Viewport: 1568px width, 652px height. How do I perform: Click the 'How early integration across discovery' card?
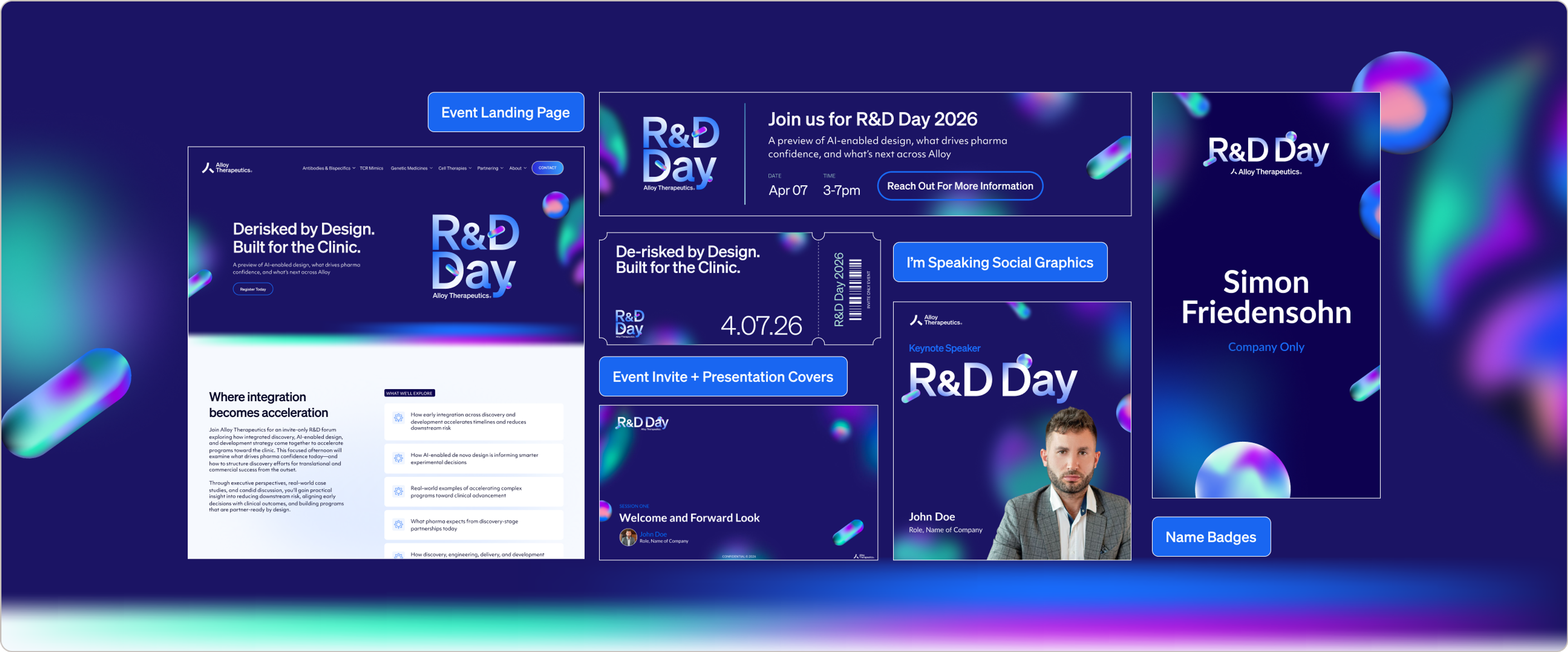(474, 421)
